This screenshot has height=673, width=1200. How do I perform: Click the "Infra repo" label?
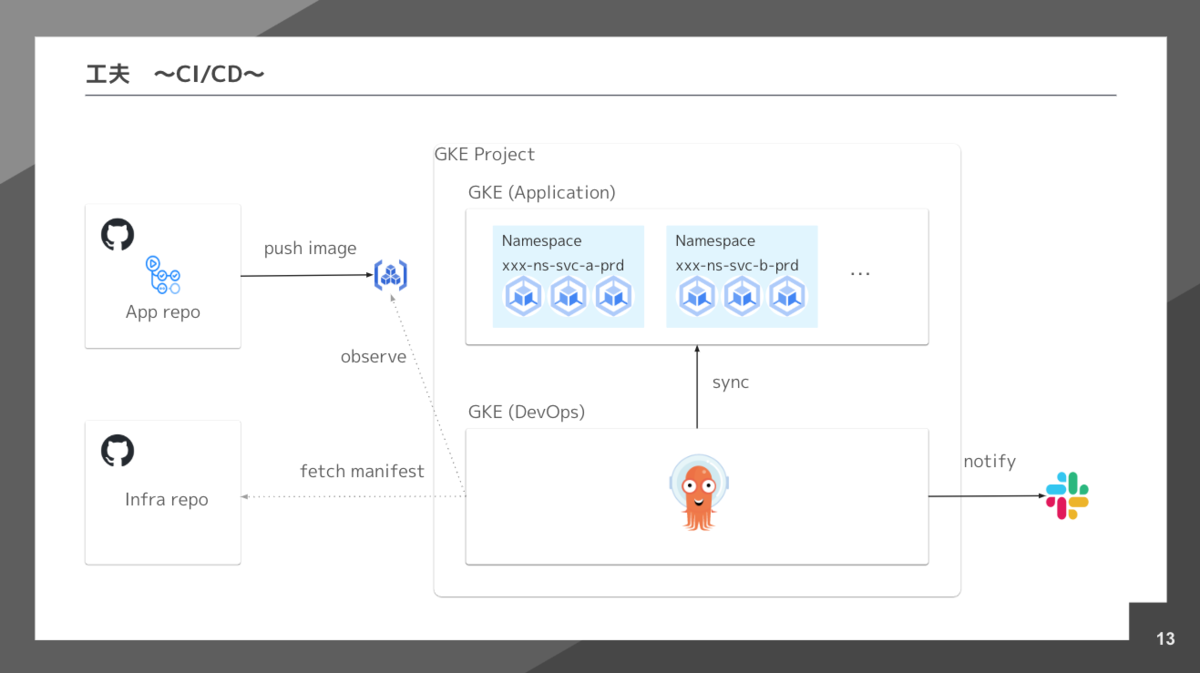tap(167, 499)
